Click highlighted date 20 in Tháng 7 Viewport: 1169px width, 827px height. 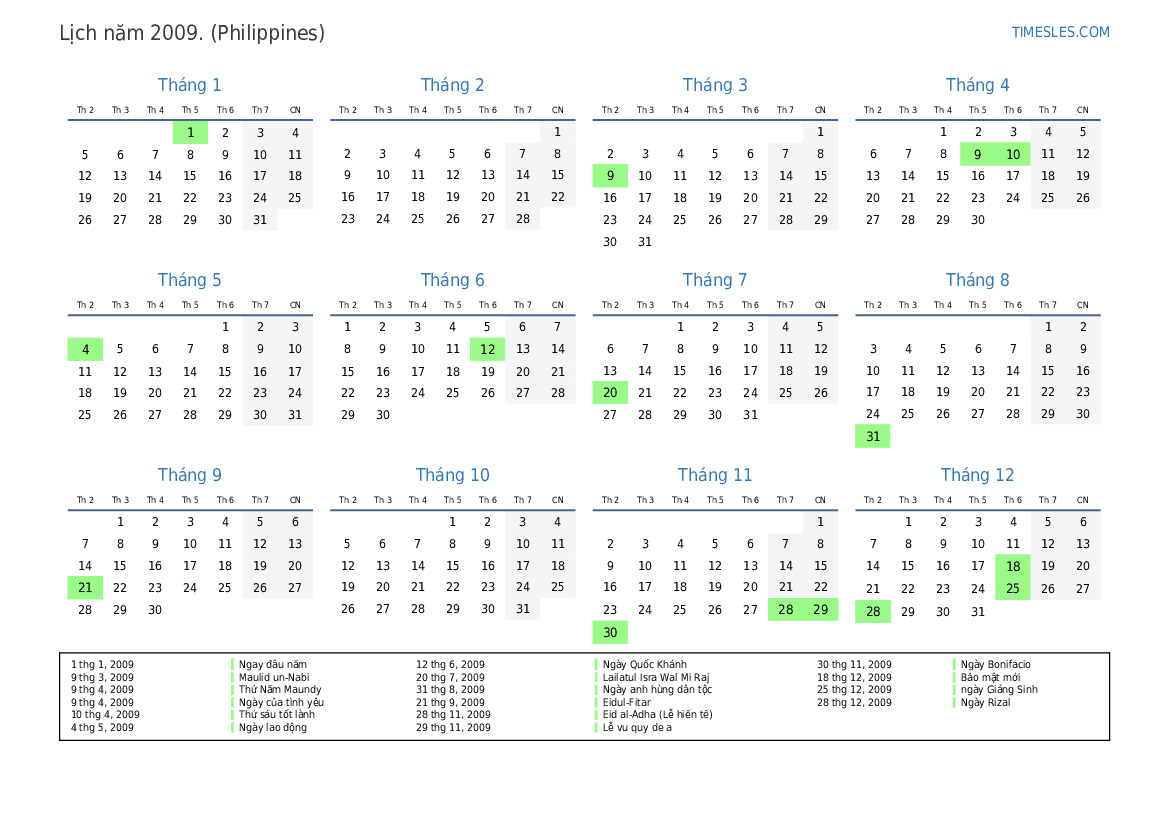610,393
